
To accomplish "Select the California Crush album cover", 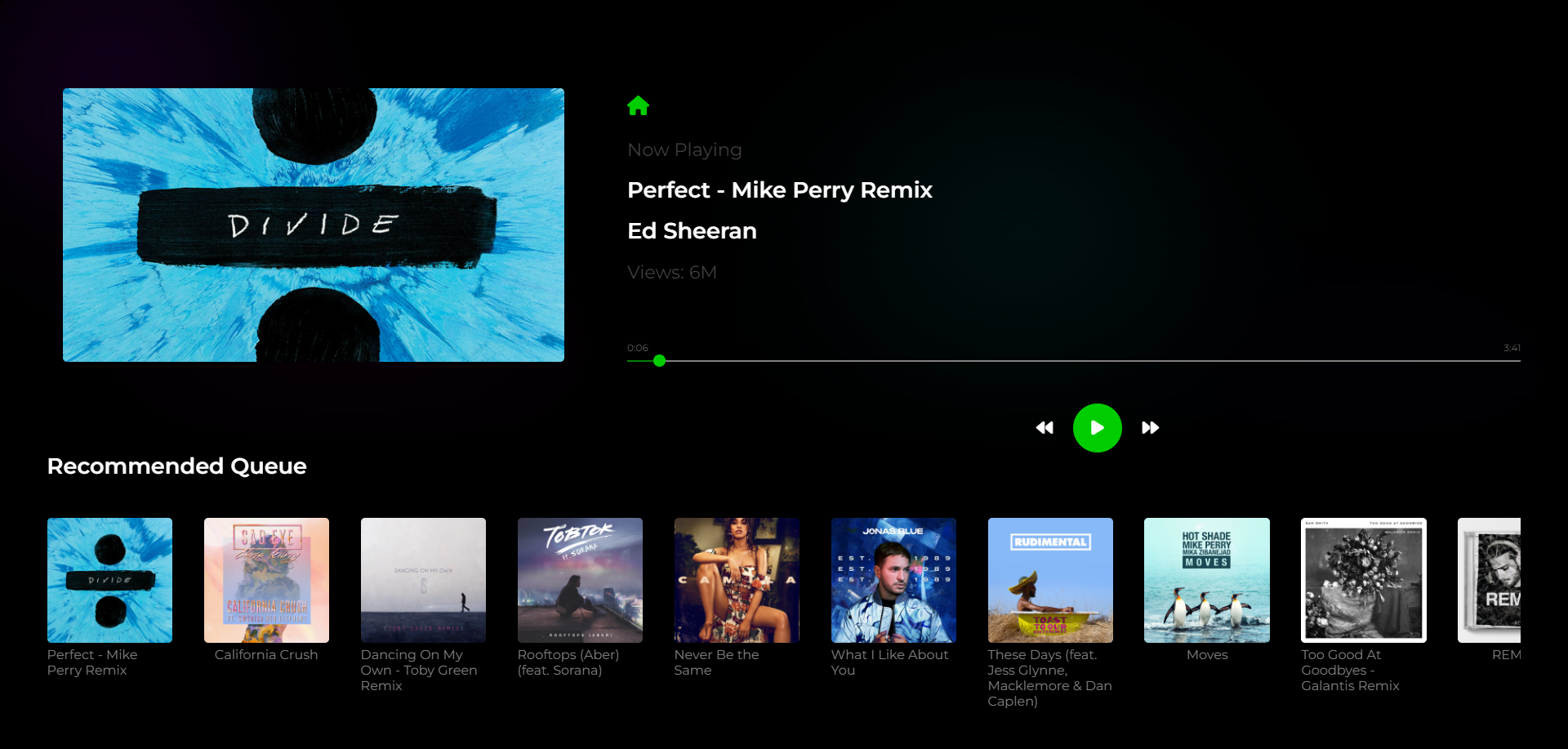I will point(266,580).
